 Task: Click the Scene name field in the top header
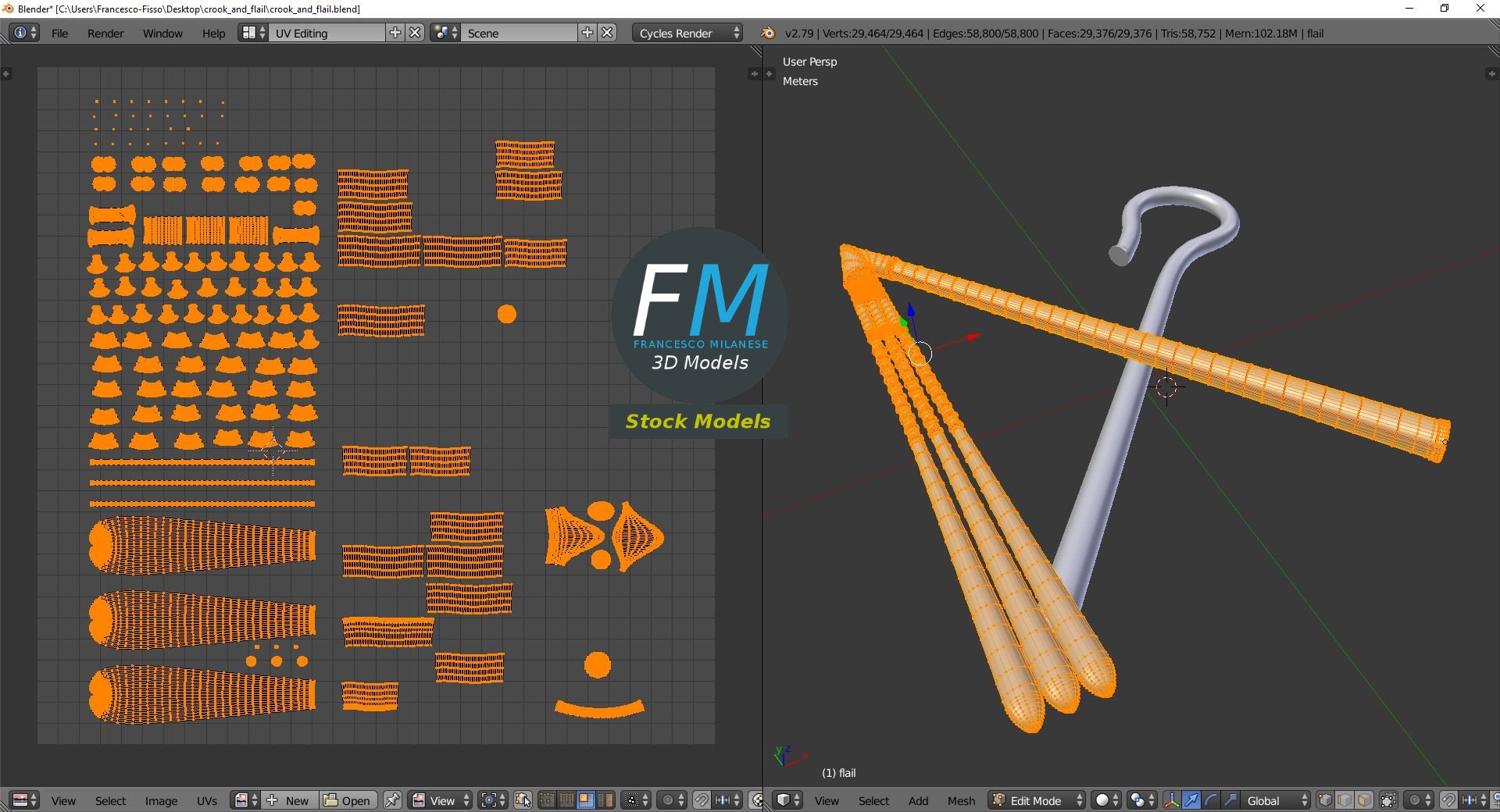(520, 33)
